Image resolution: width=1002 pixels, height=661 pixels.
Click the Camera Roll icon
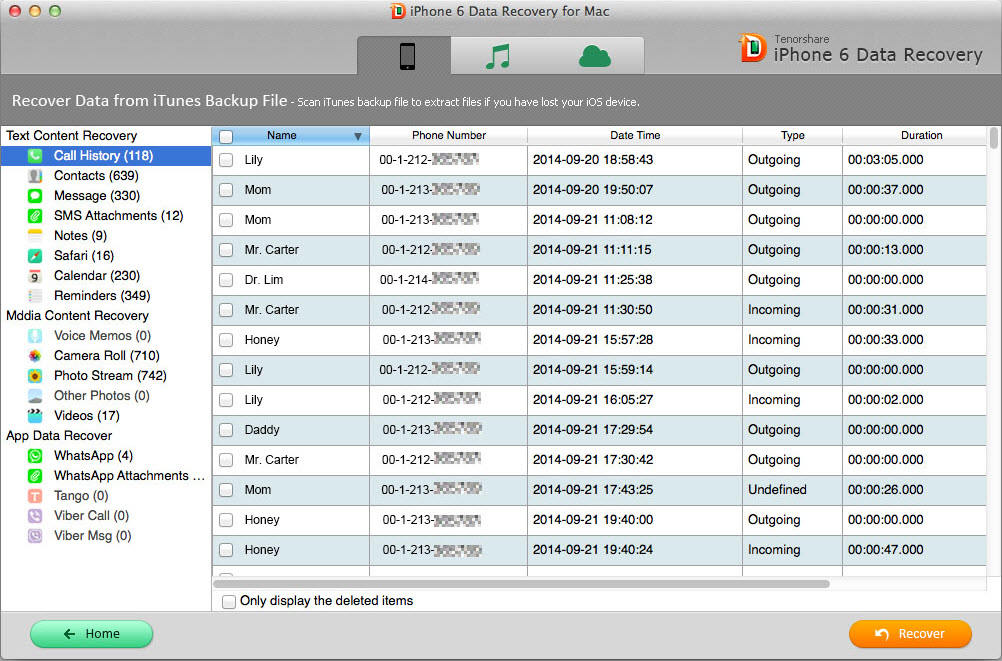point(35,356)
